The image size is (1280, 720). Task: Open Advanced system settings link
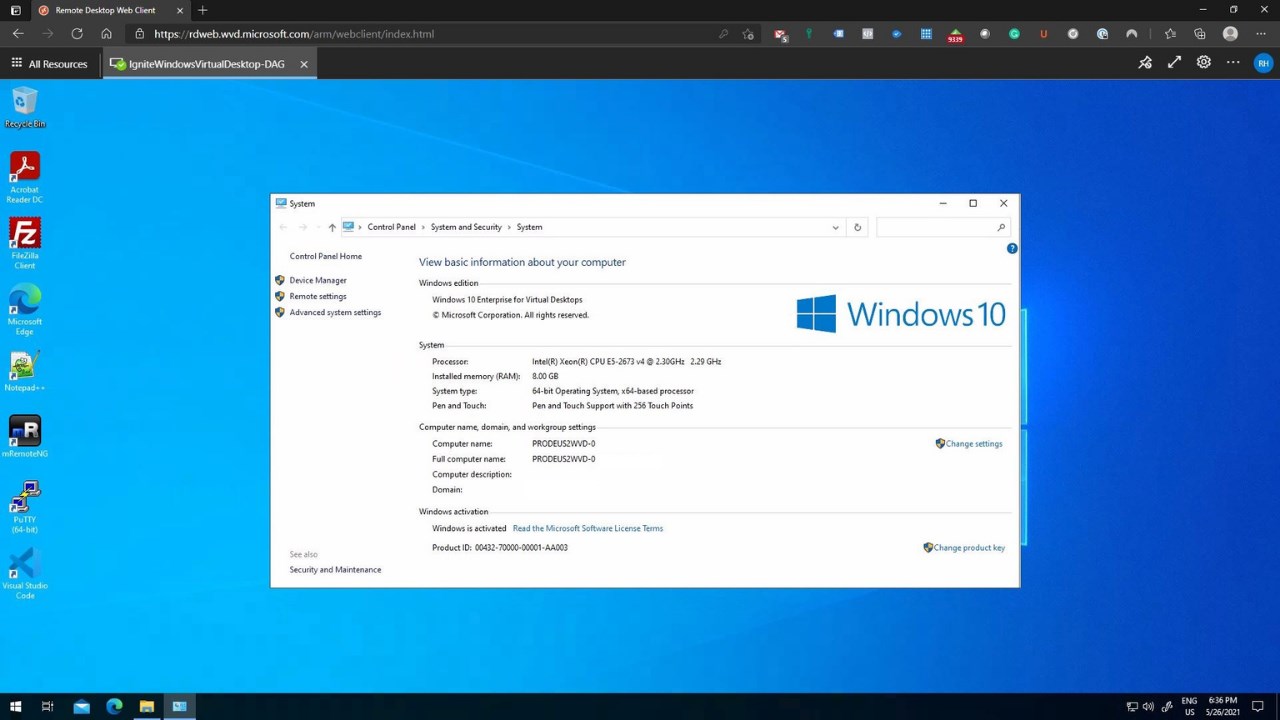click(335, 313)
